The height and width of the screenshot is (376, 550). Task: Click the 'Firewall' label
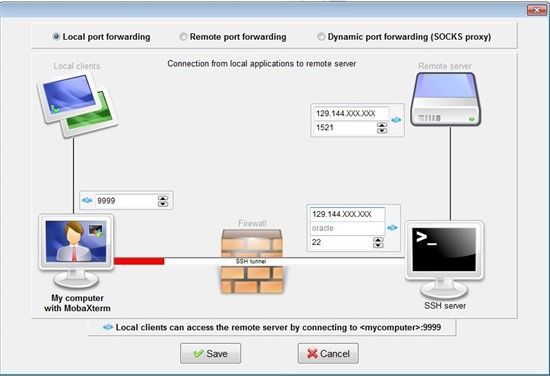point(252,223)
